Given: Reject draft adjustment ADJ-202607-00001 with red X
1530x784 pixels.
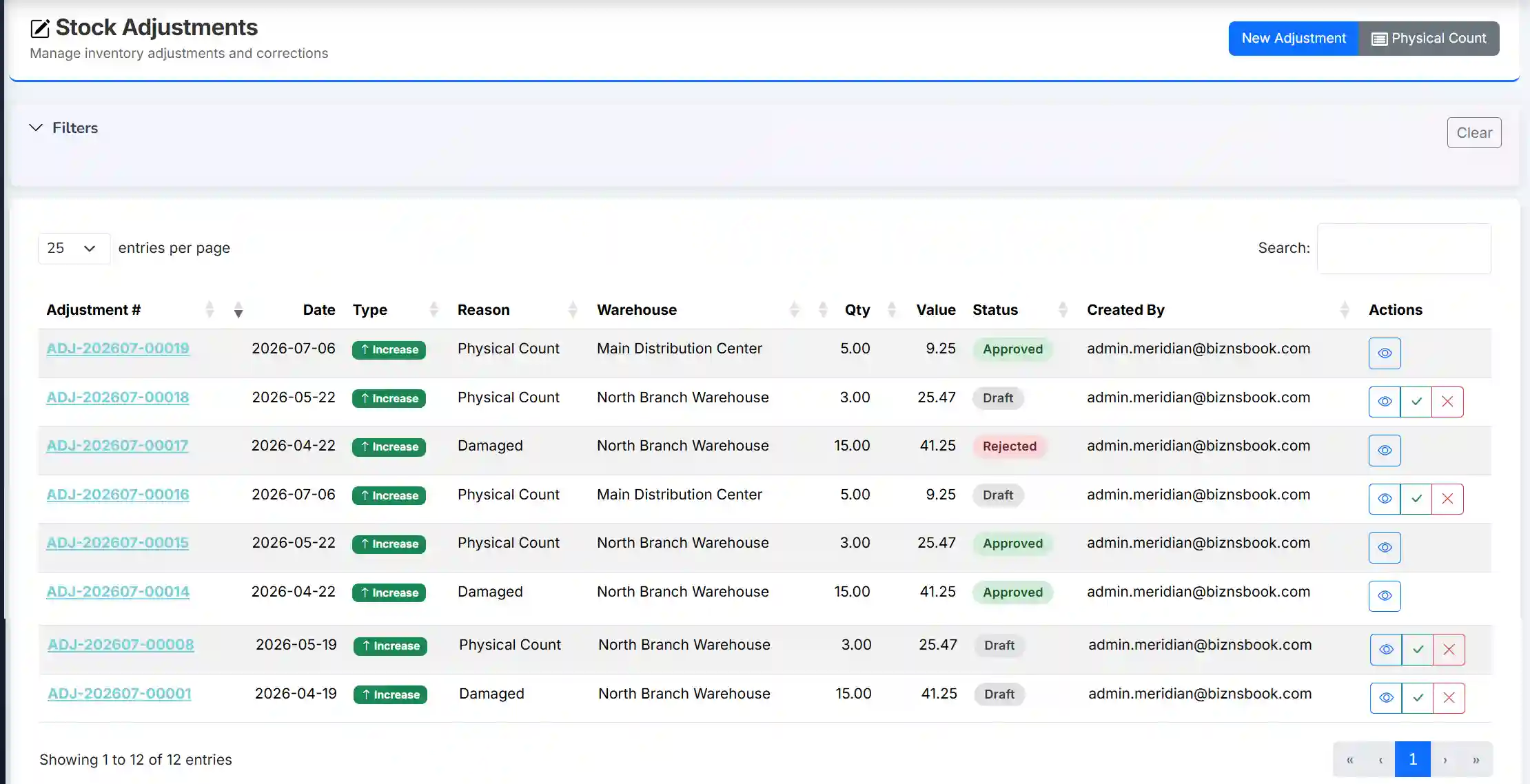Looking at the screenshot, I should click(1449, 698).
